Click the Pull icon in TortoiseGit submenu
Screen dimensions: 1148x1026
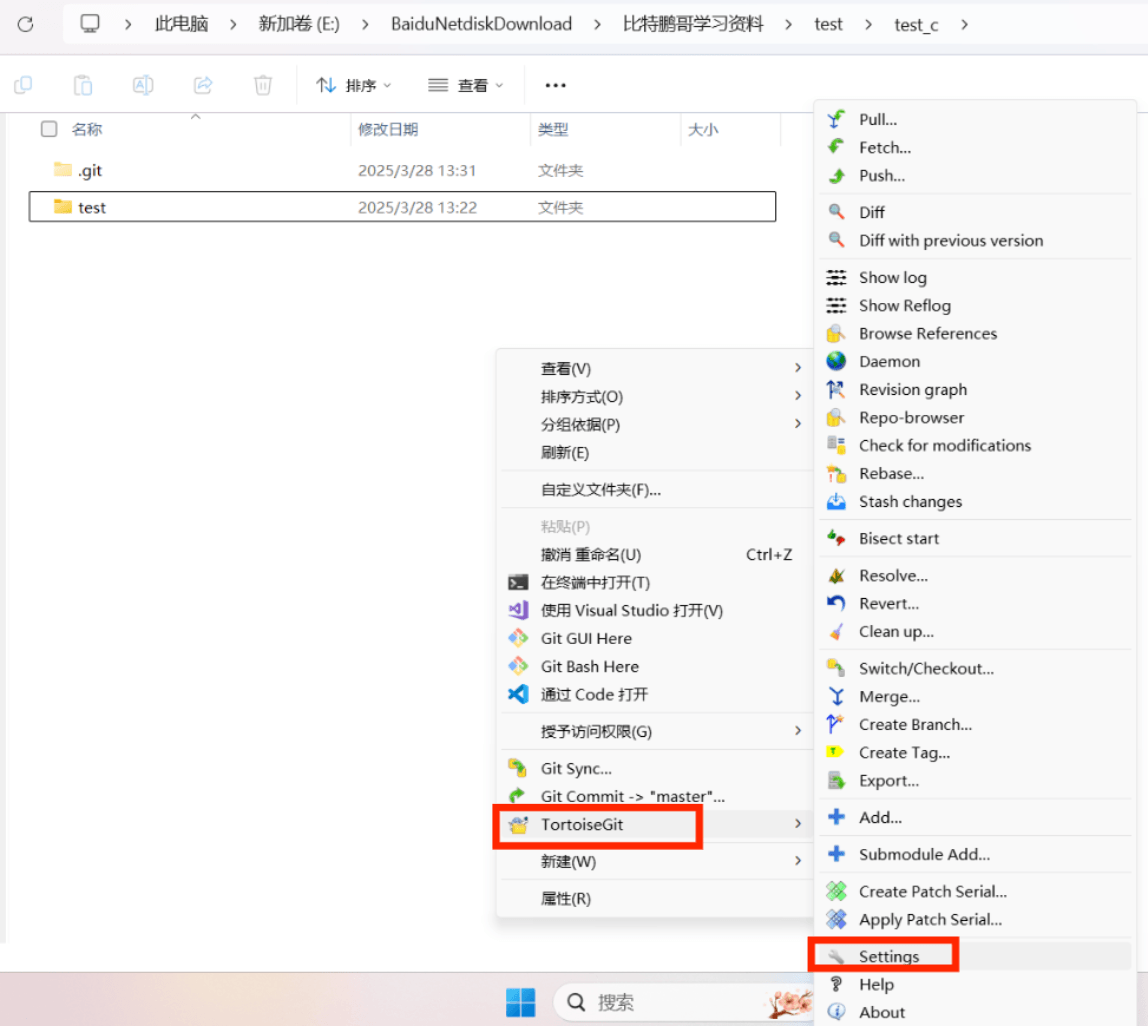836,119
